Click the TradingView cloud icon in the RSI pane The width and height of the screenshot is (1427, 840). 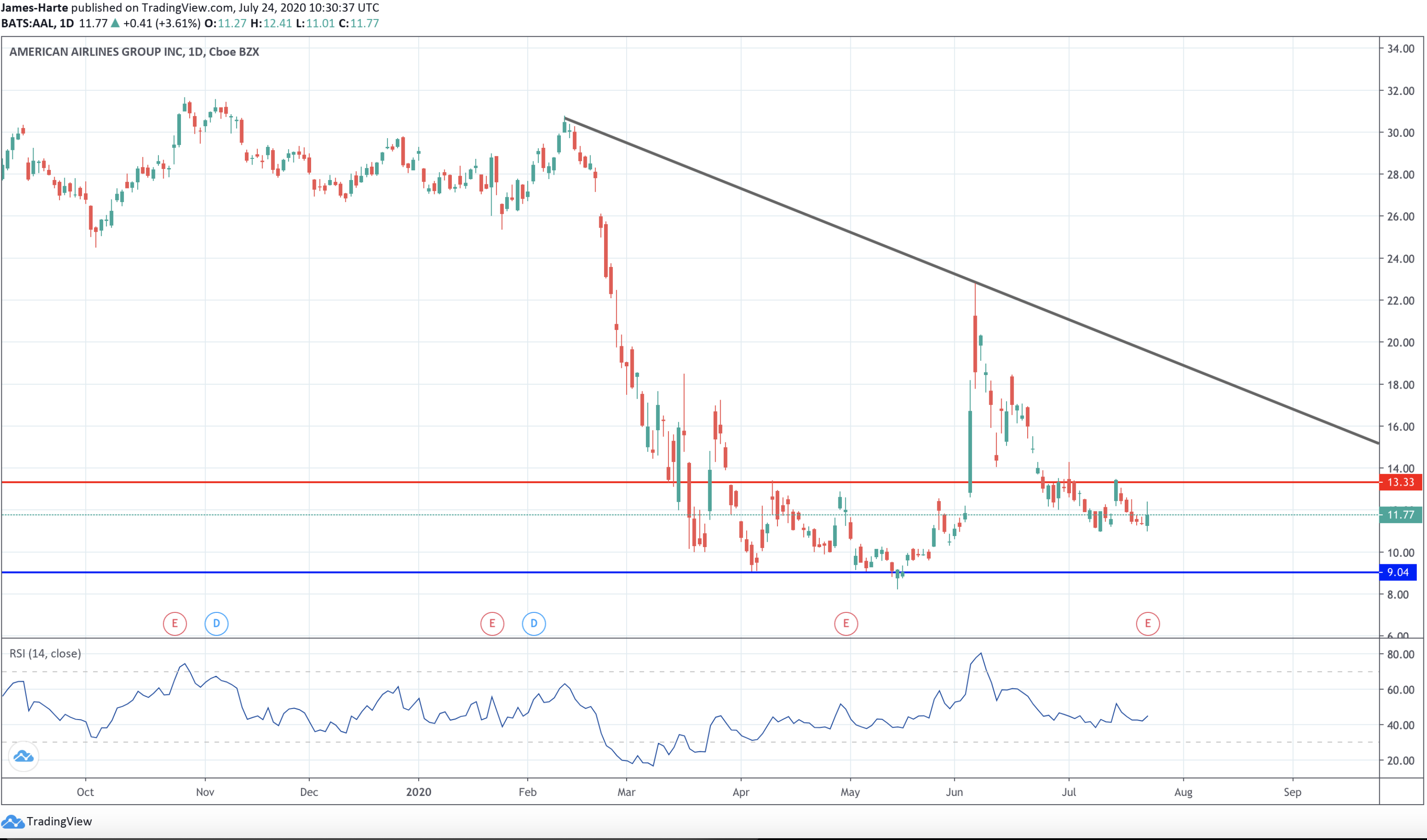[x=24, y=756]
